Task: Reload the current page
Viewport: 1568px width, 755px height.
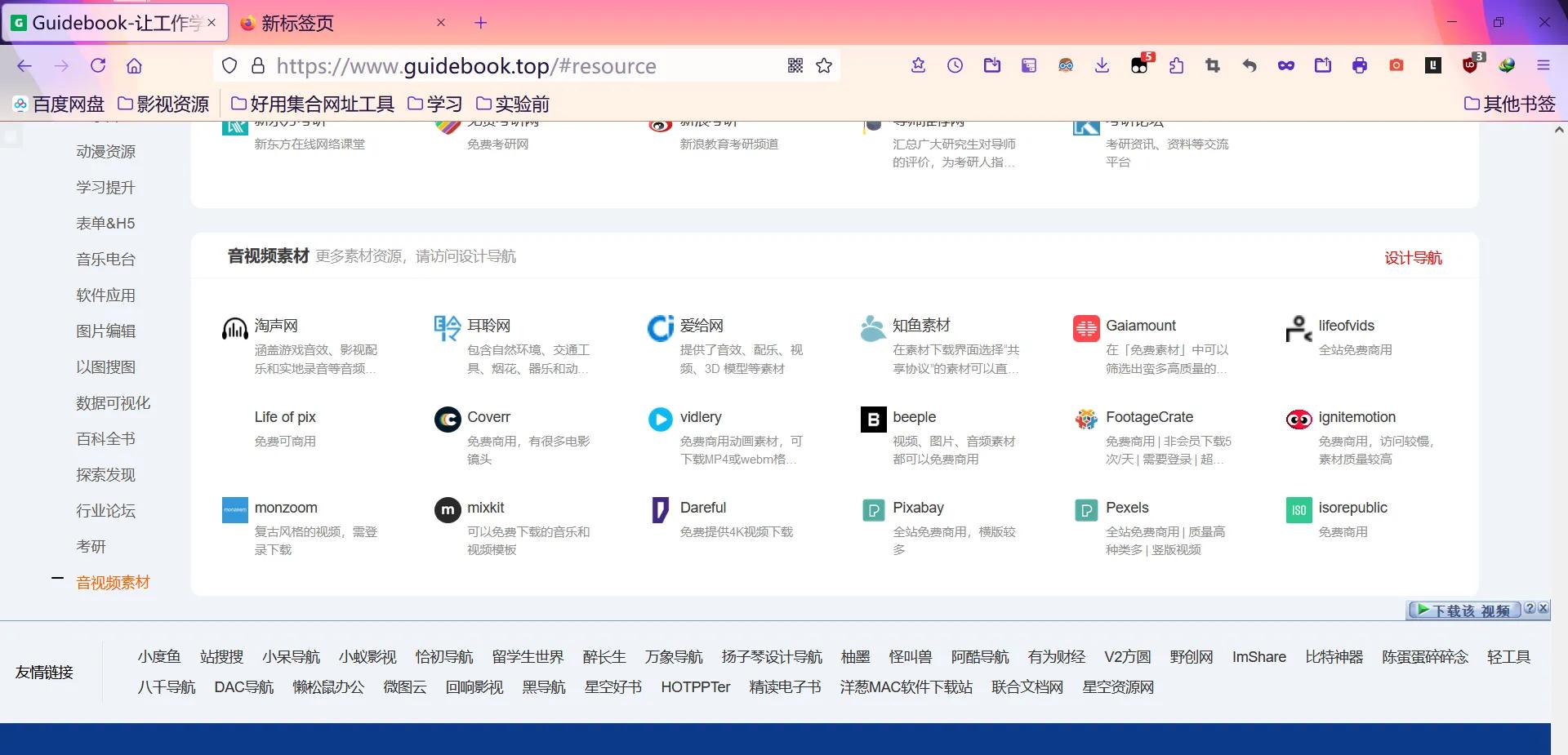Action: tap(97, 65)
